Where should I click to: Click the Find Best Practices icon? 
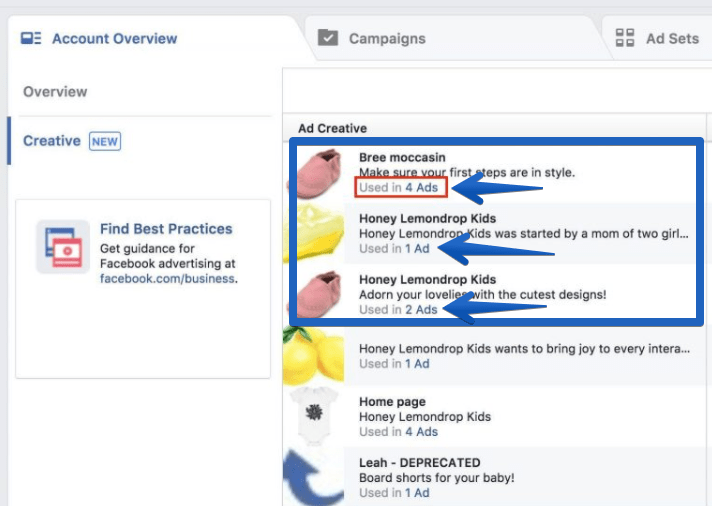pyautogui.click(x=63, y=247)
